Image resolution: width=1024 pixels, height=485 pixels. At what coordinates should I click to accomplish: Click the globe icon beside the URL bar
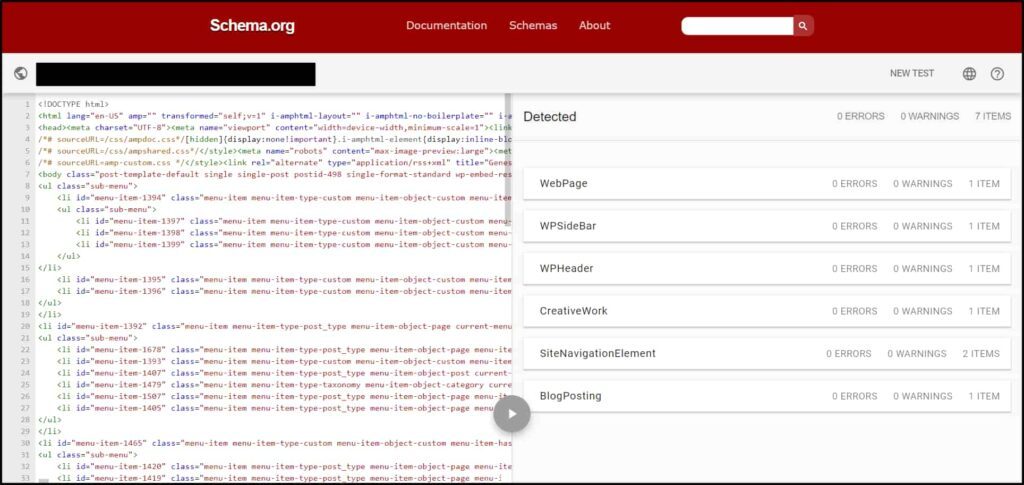point(21,74)
